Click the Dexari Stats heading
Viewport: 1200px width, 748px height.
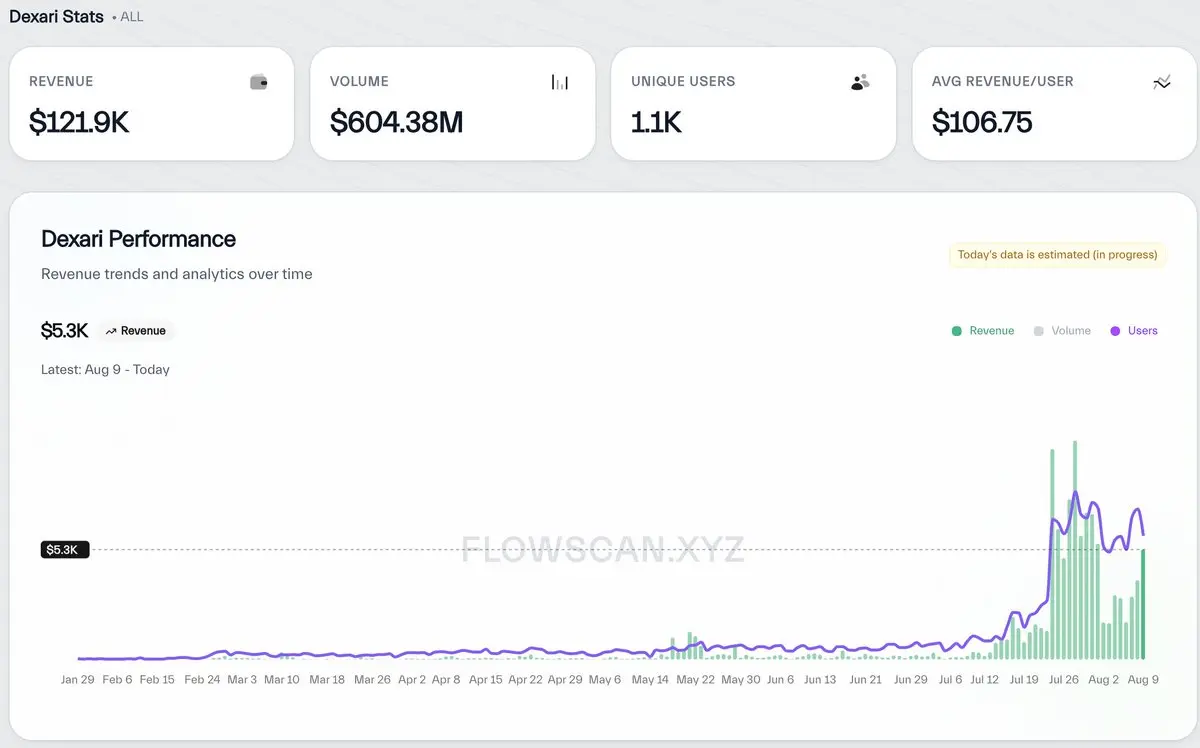click(56, 17)
